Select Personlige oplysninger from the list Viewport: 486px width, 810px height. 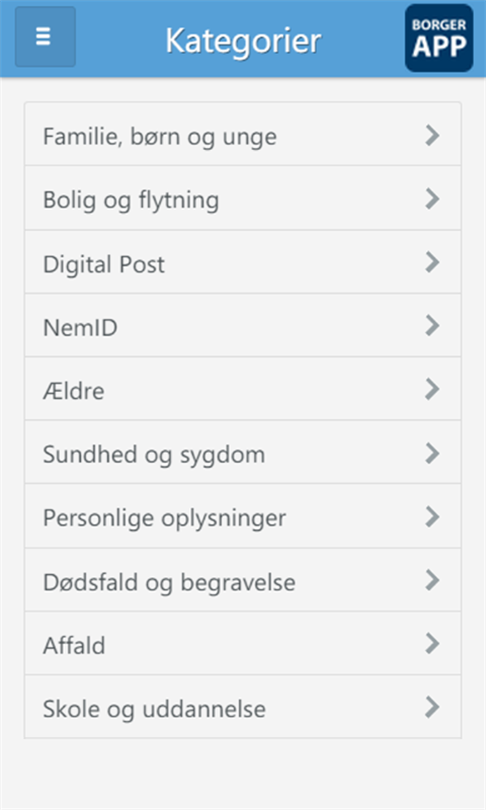243,516
